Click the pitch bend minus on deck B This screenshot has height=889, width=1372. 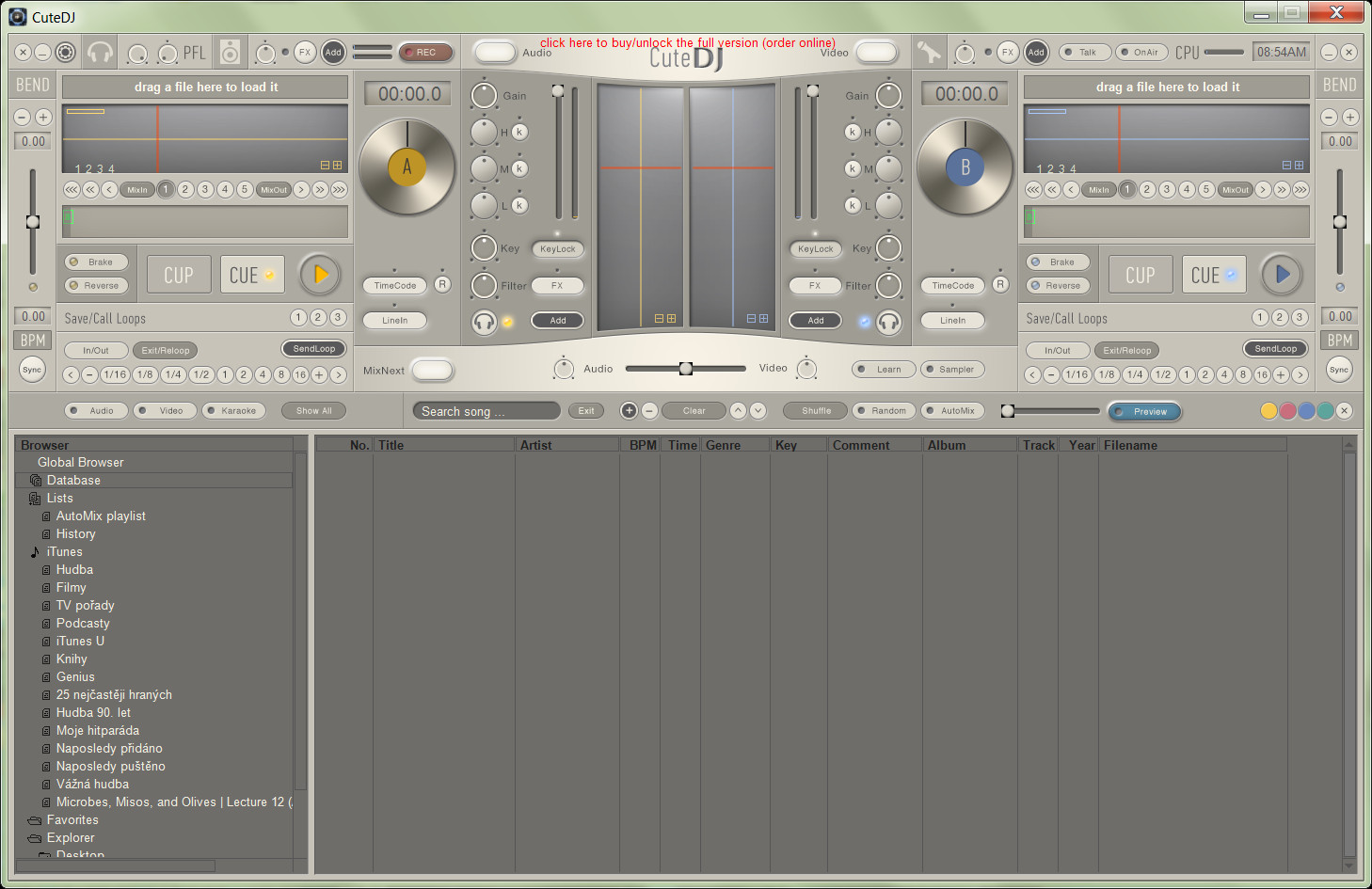pos(1329,117)
